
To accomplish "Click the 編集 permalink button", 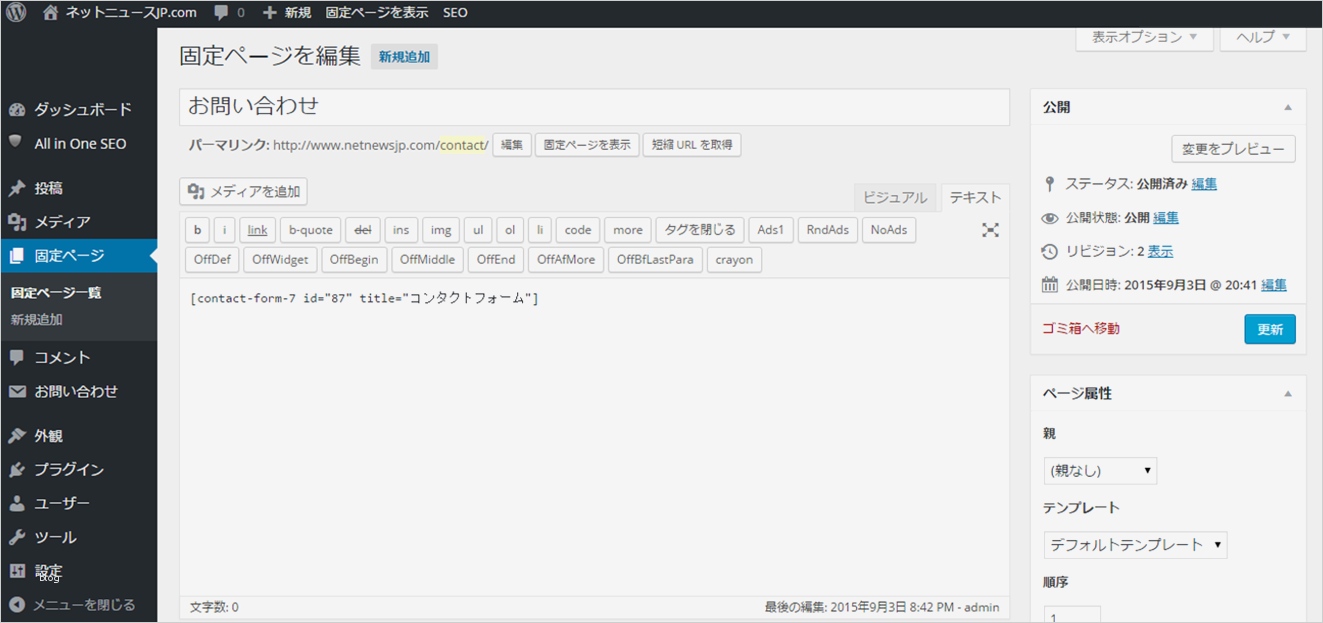I will pos(511,145).
